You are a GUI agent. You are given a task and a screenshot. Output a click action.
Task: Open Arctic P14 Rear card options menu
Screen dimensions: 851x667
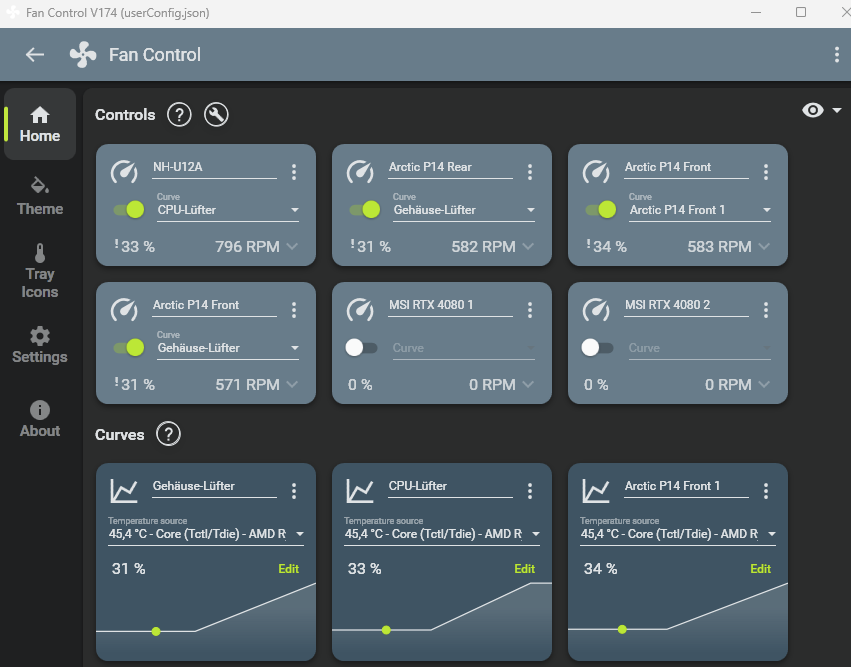point(530,172)
